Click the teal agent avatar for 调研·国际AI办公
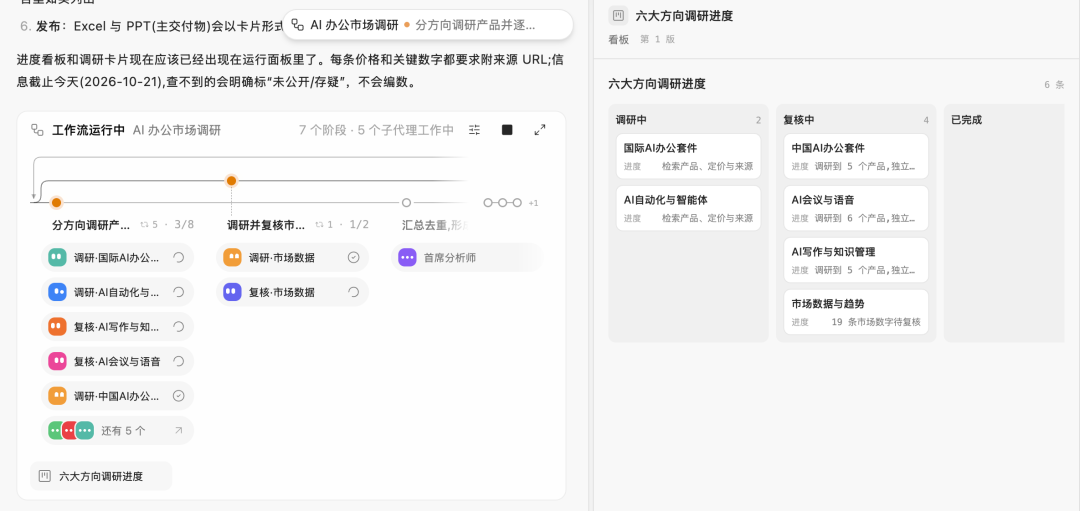 57,258
